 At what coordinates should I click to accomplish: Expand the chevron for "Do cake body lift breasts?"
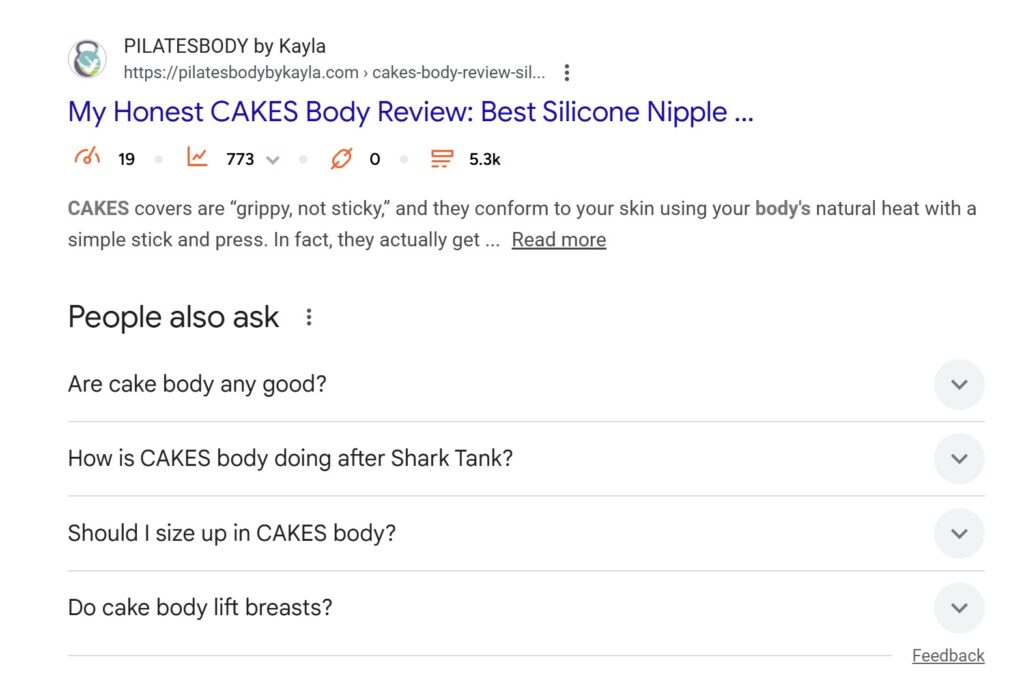click(x=959, y=608)
